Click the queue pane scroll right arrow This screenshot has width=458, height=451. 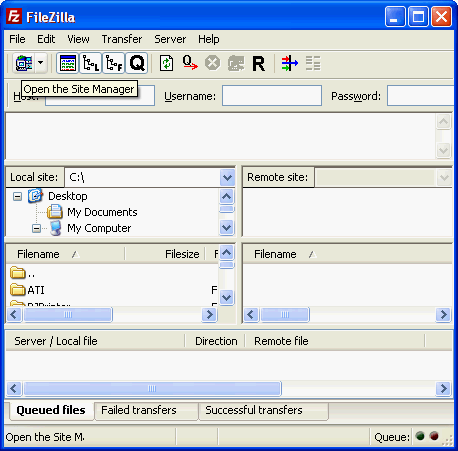tap(444, 388)
